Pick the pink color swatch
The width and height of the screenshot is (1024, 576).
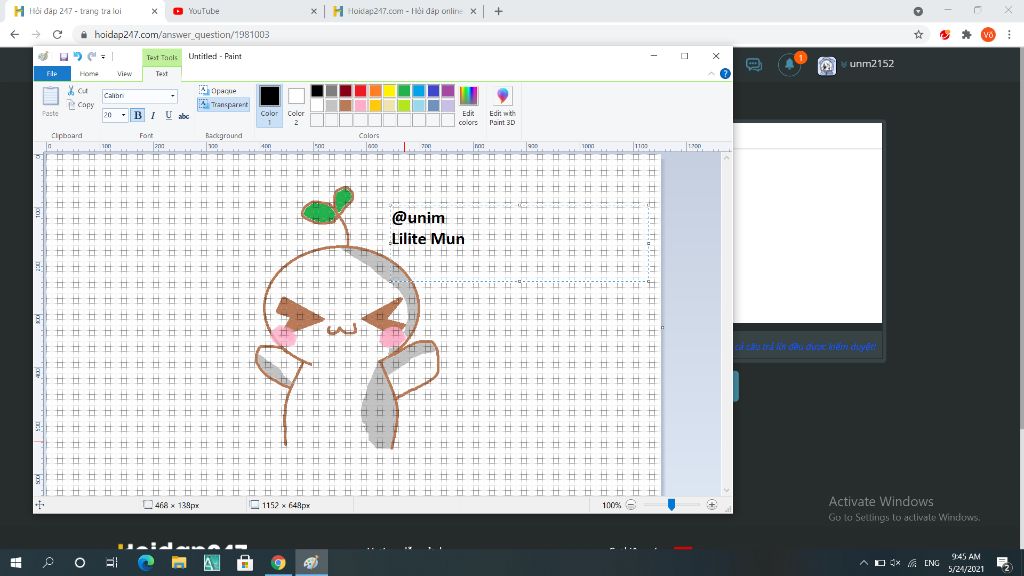coord(360,105)
